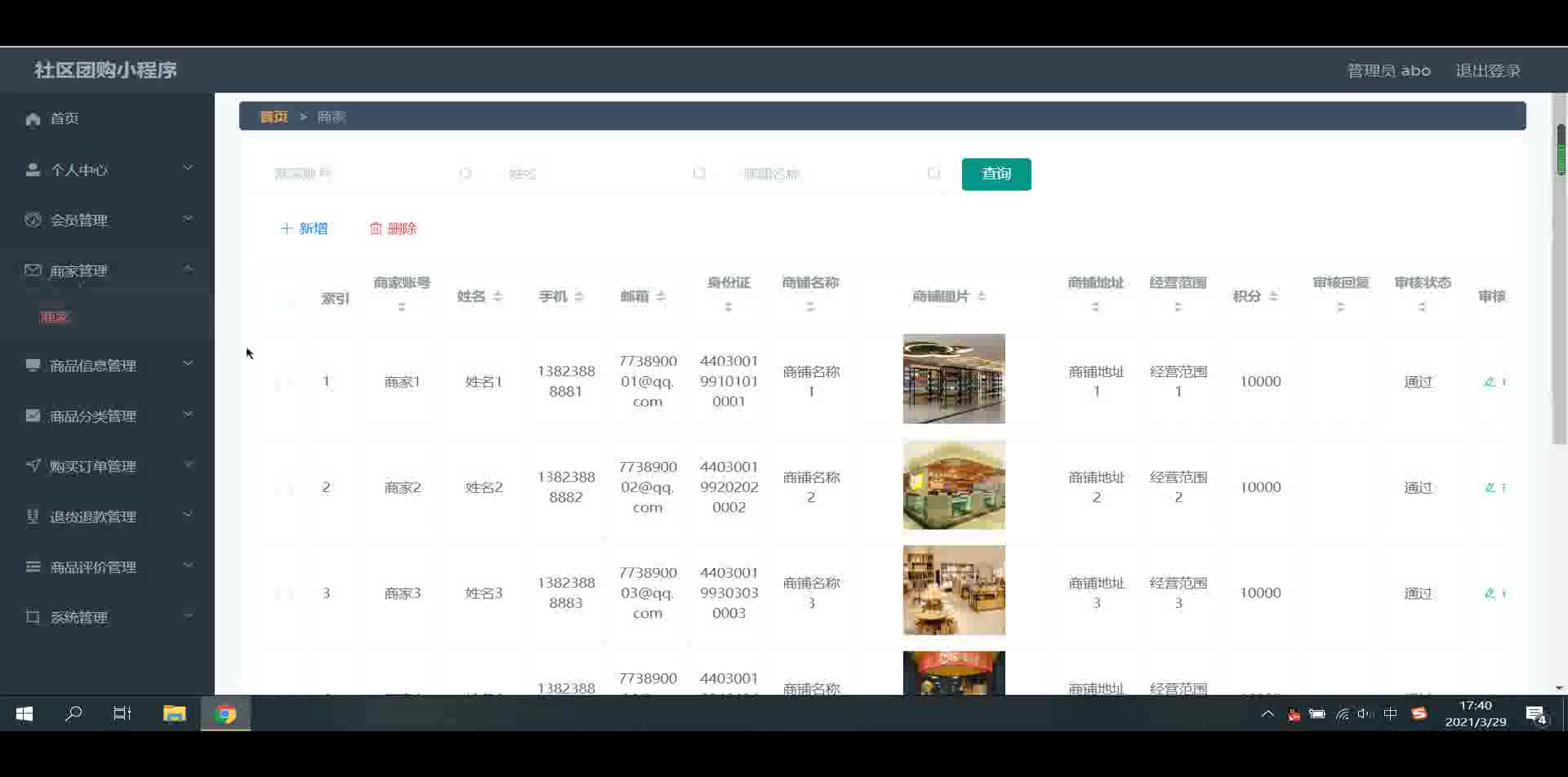This screenshot has height=777, width=1568.
Task: Click the audit edit icon for 商家1
Action: 1490,381
